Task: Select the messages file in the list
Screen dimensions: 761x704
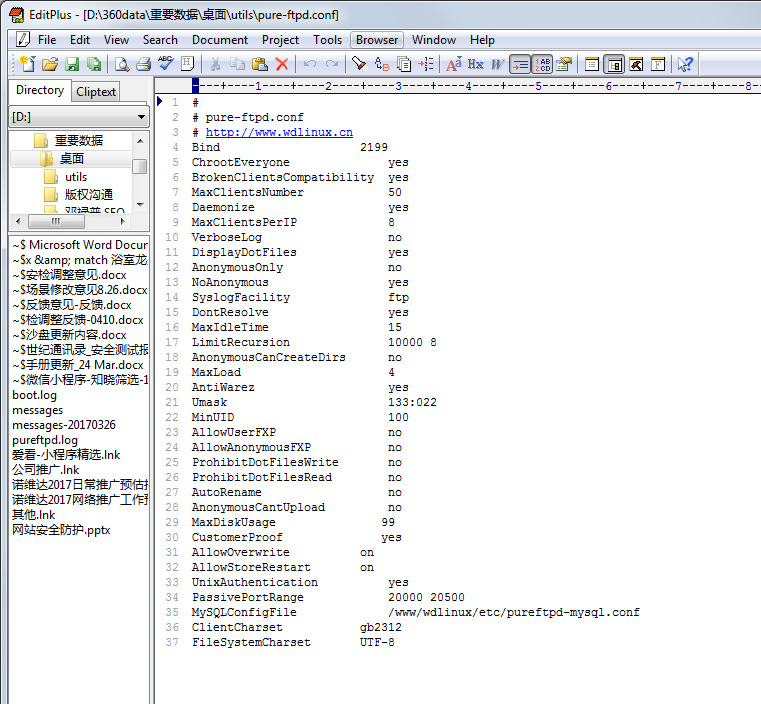Action: (37, 410)
